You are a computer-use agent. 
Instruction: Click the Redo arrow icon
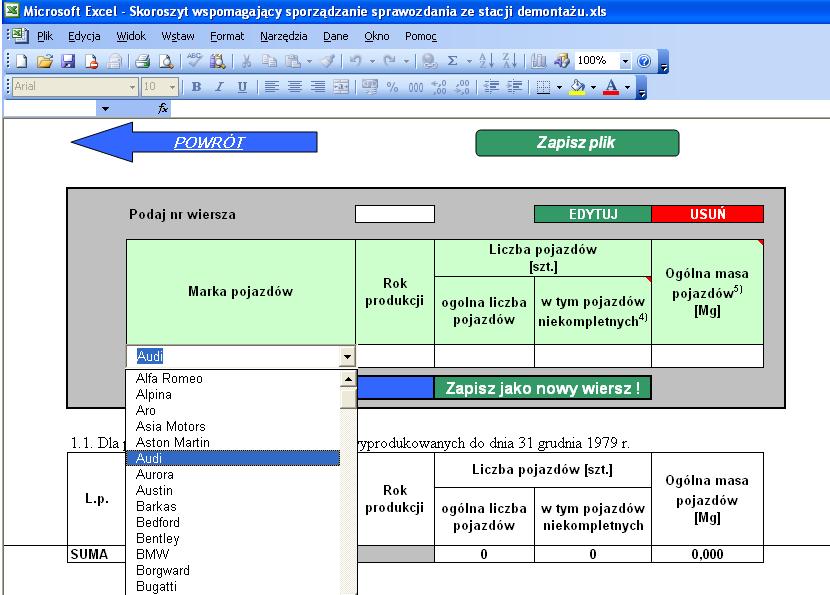click(390, 61)
